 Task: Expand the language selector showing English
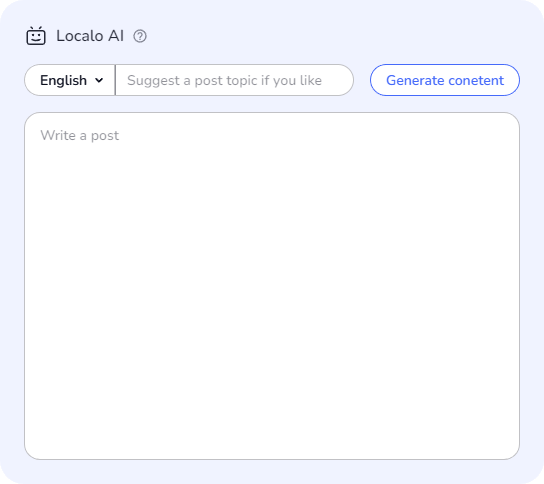pyautogui.click(x=70, y=80)
